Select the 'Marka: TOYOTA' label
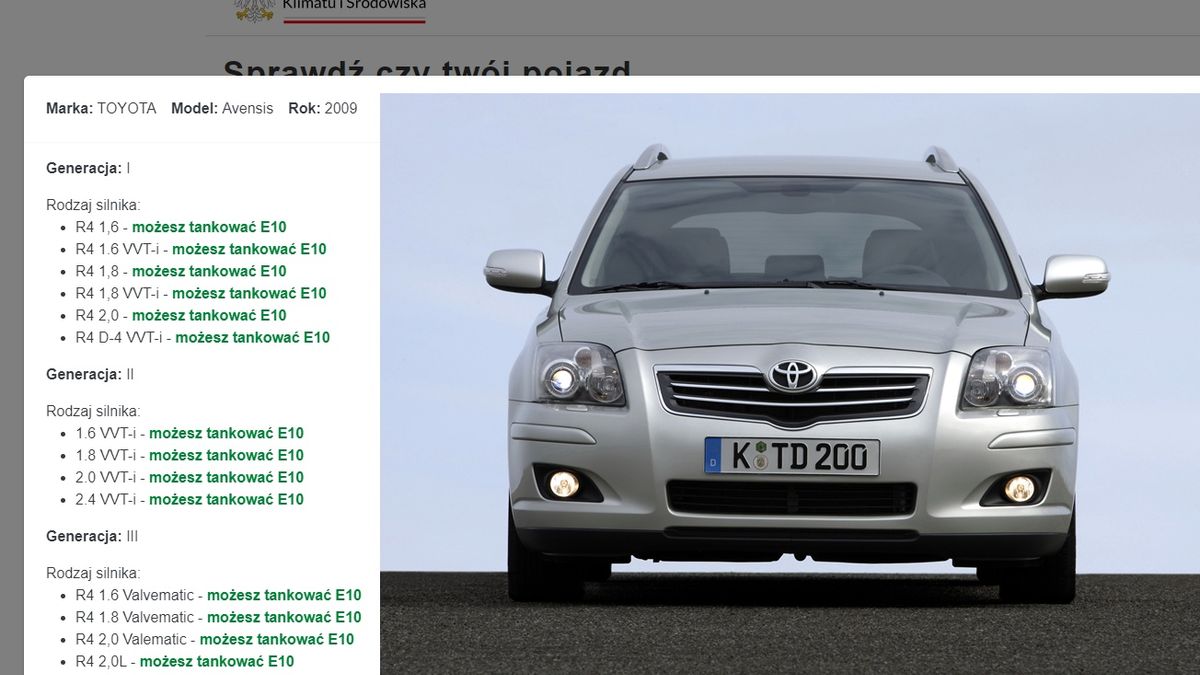Viewport: 1200px width, 675px height. tap(100, 108)
